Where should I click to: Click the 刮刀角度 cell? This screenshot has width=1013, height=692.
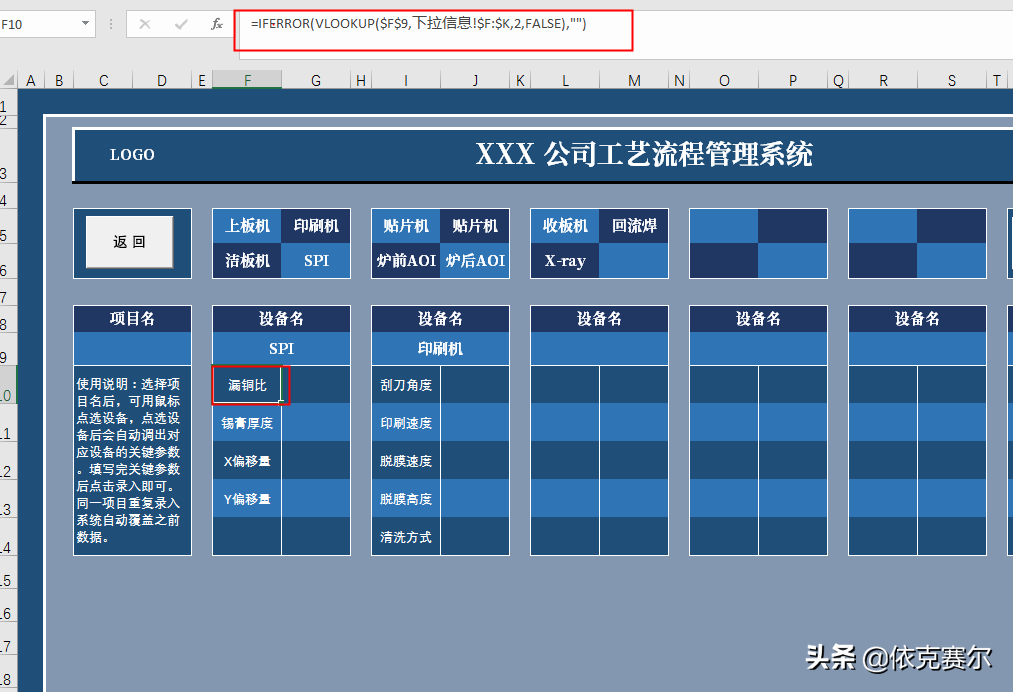406,385
